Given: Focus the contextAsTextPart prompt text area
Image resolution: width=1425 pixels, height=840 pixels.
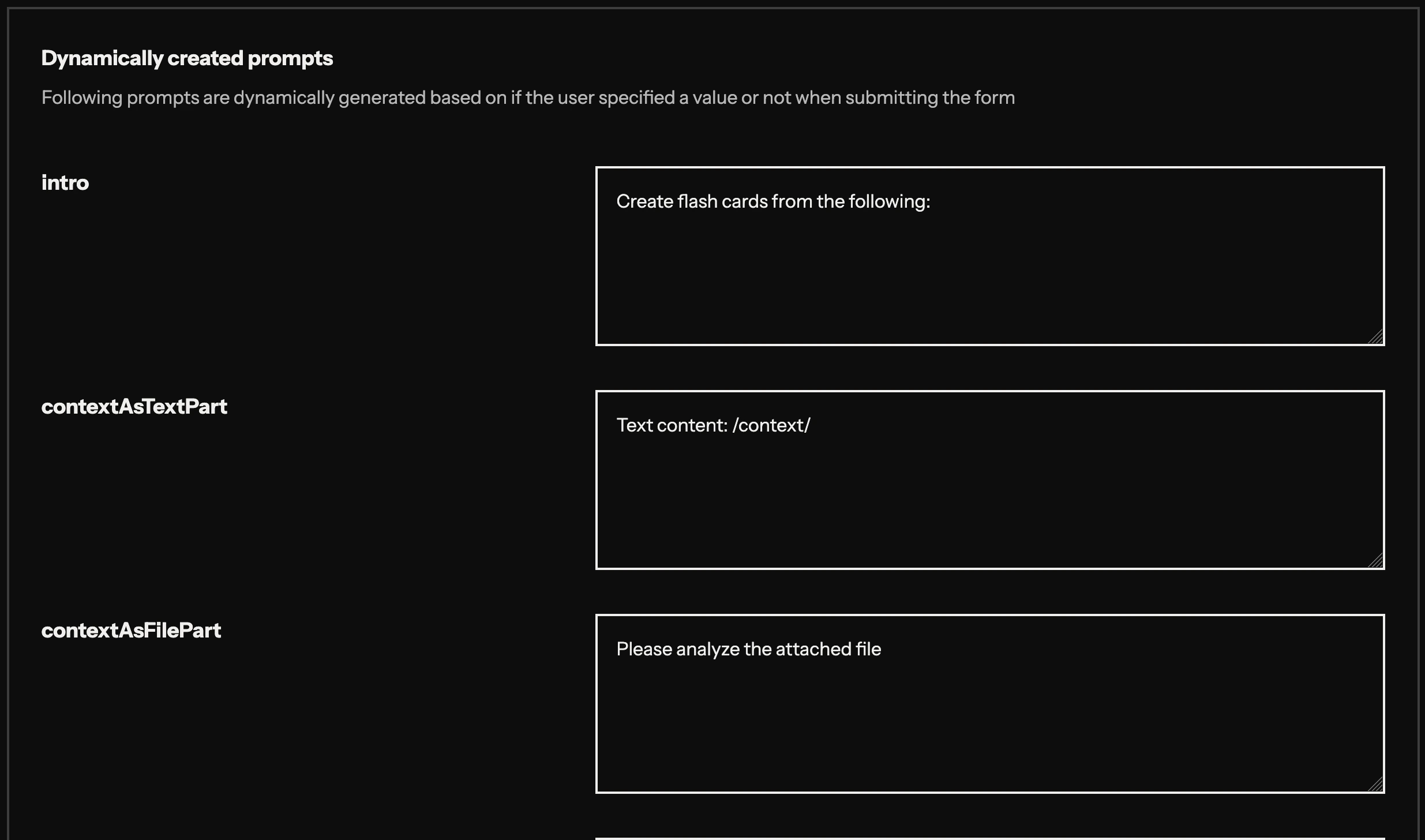Looking at the screenshot, I should point(989,495).
